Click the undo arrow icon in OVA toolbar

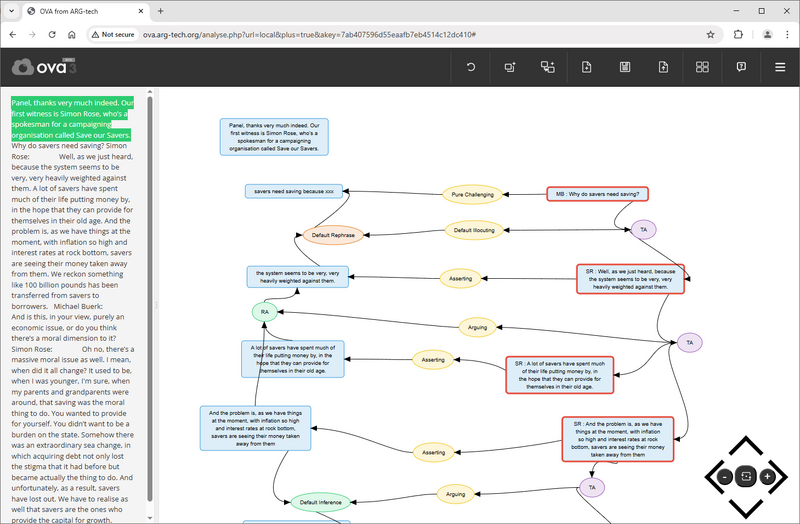tap(470, 67)
